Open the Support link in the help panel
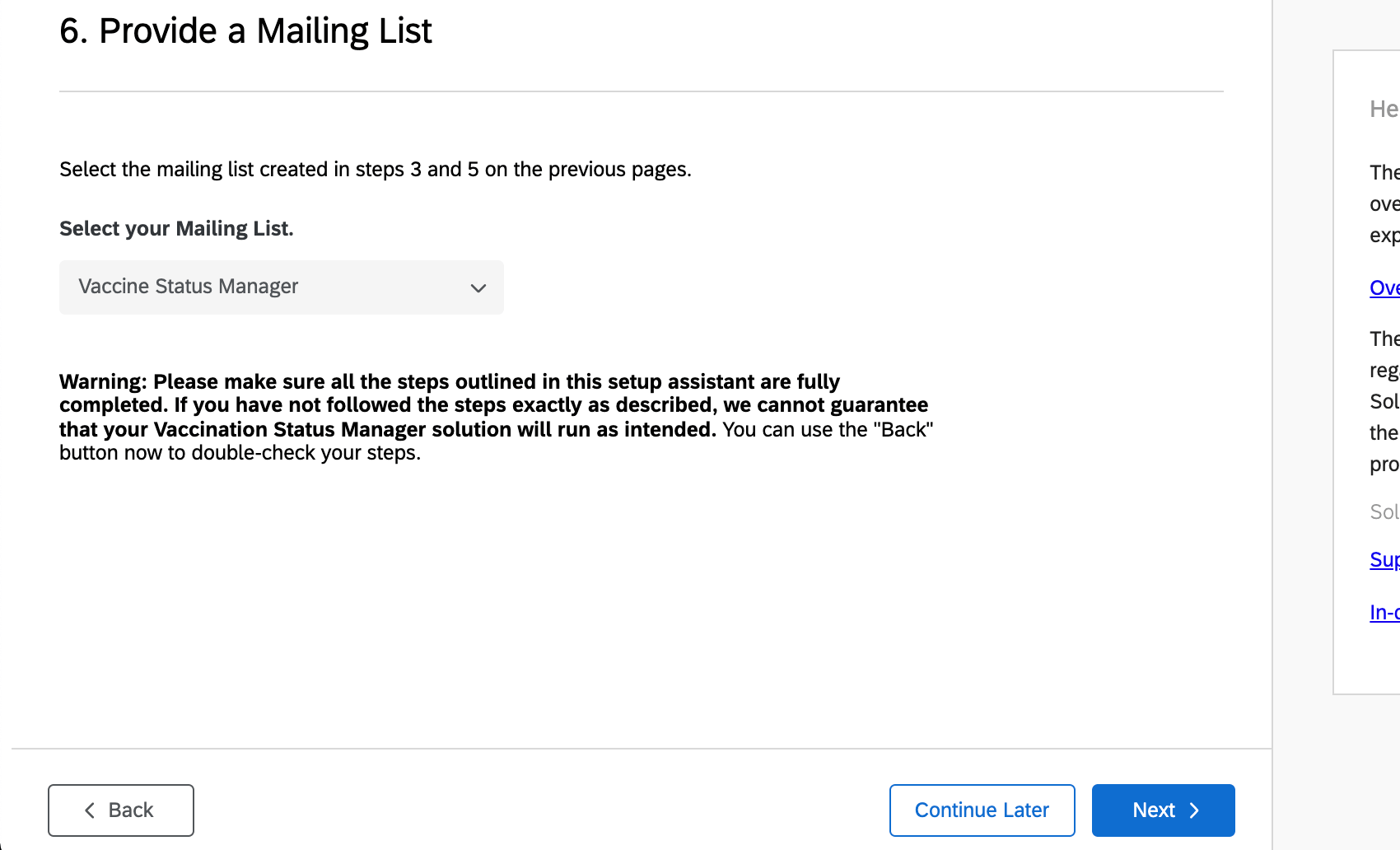 [1384, 559]
